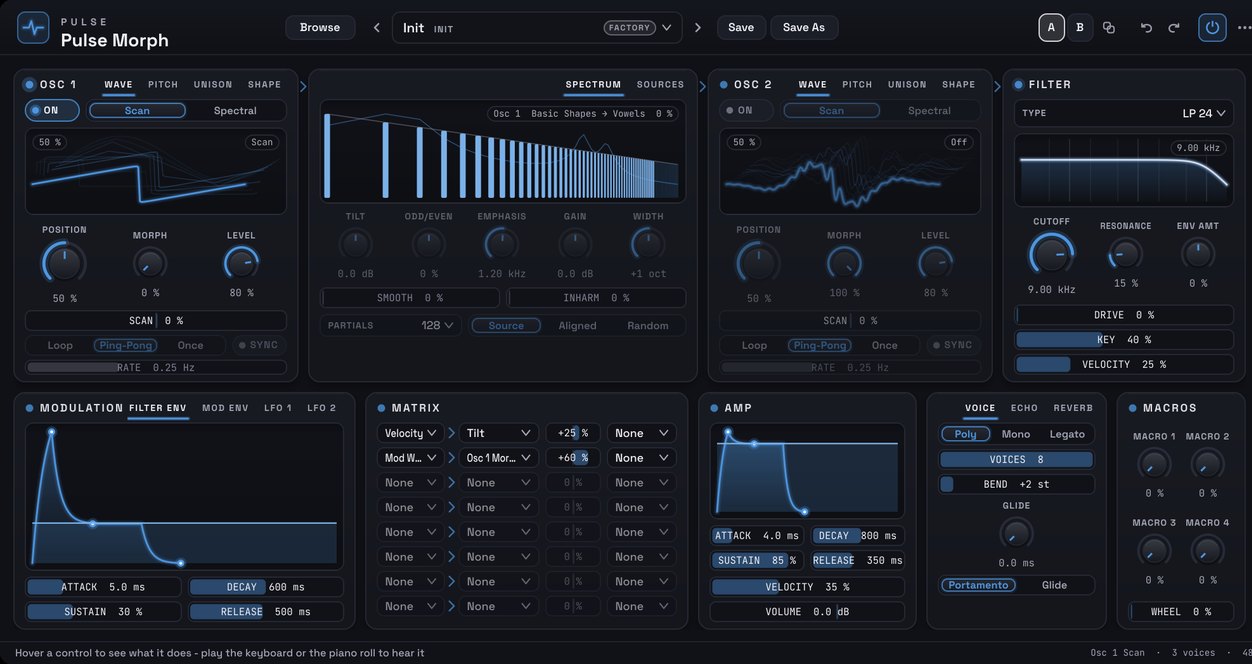Switch modulation view to LFO 1 tab

click(278, 408)
